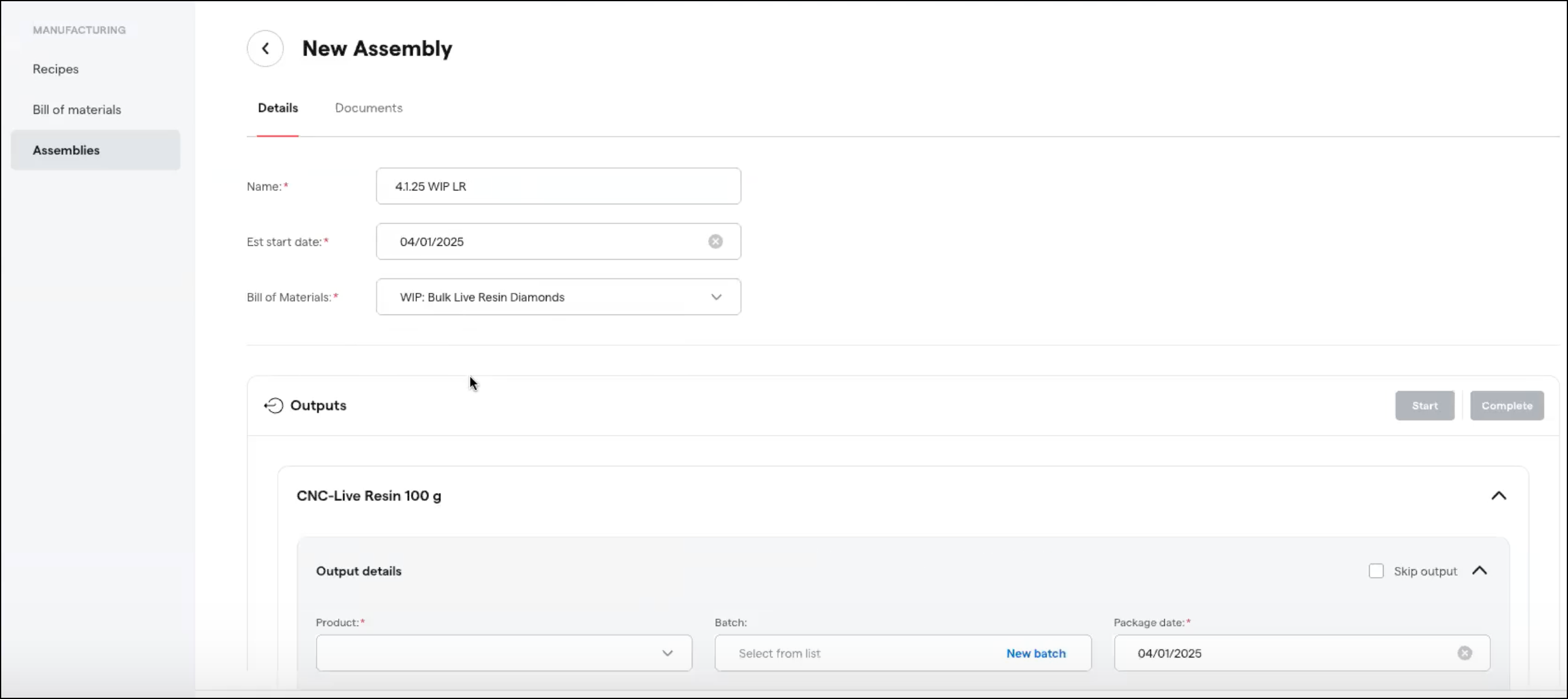Focus the Name input field
Viewport: 1568px width, 699px height.
pyautogui.click(x=558, y=186)
